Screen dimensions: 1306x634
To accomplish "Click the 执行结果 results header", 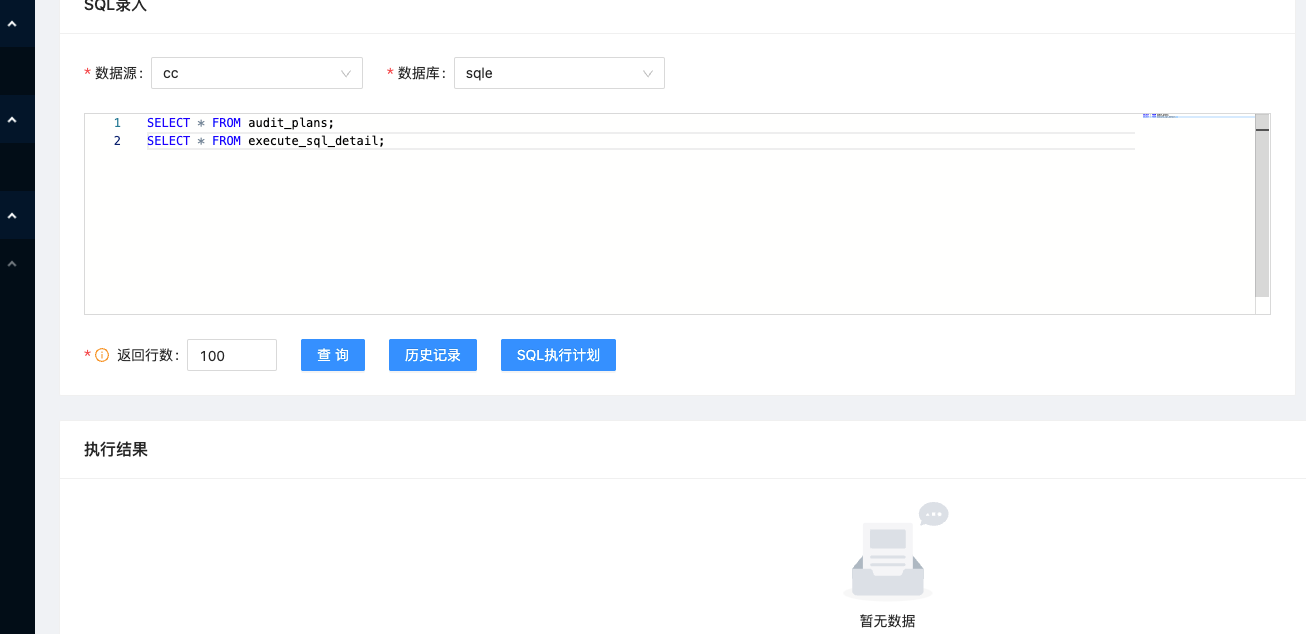I will [x=116, y=449].
